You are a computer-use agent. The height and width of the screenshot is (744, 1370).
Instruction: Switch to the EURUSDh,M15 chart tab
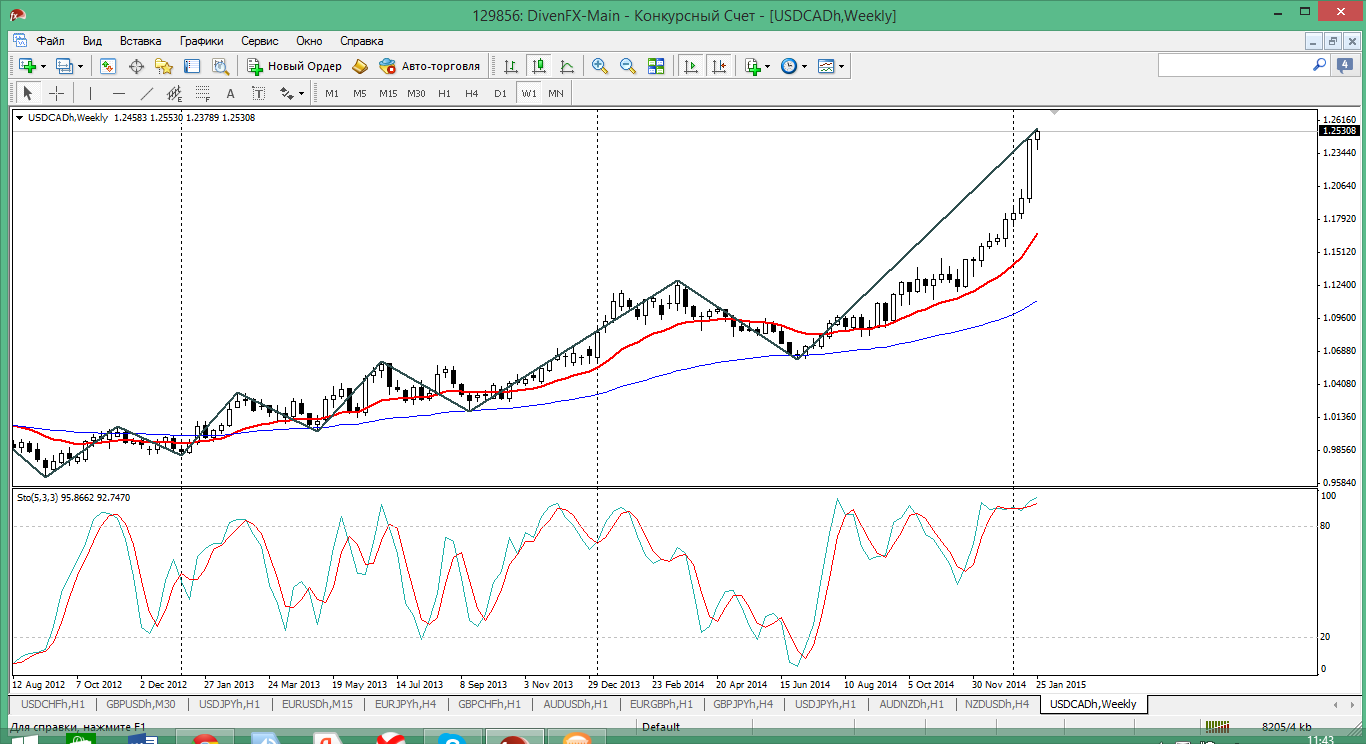316,704
